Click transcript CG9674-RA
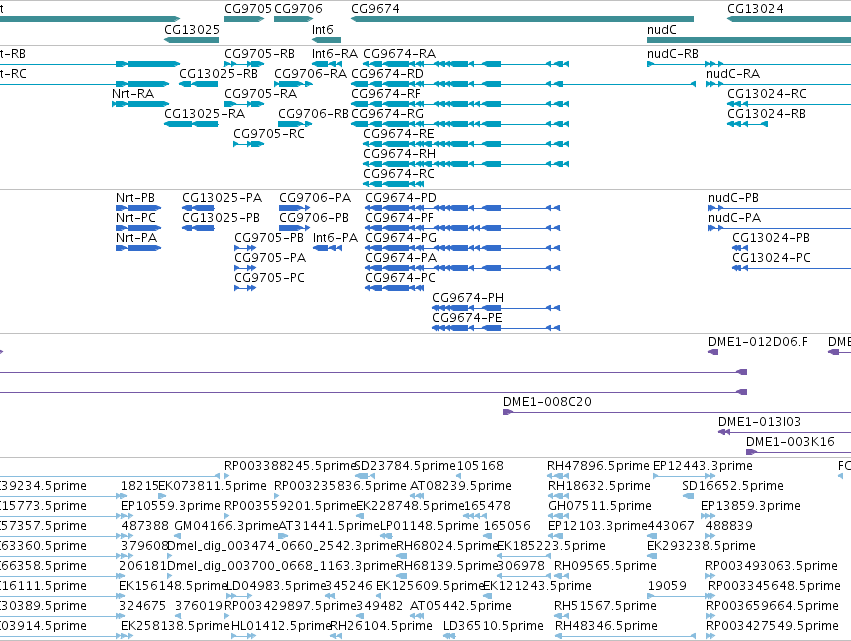 click(399, 54)
